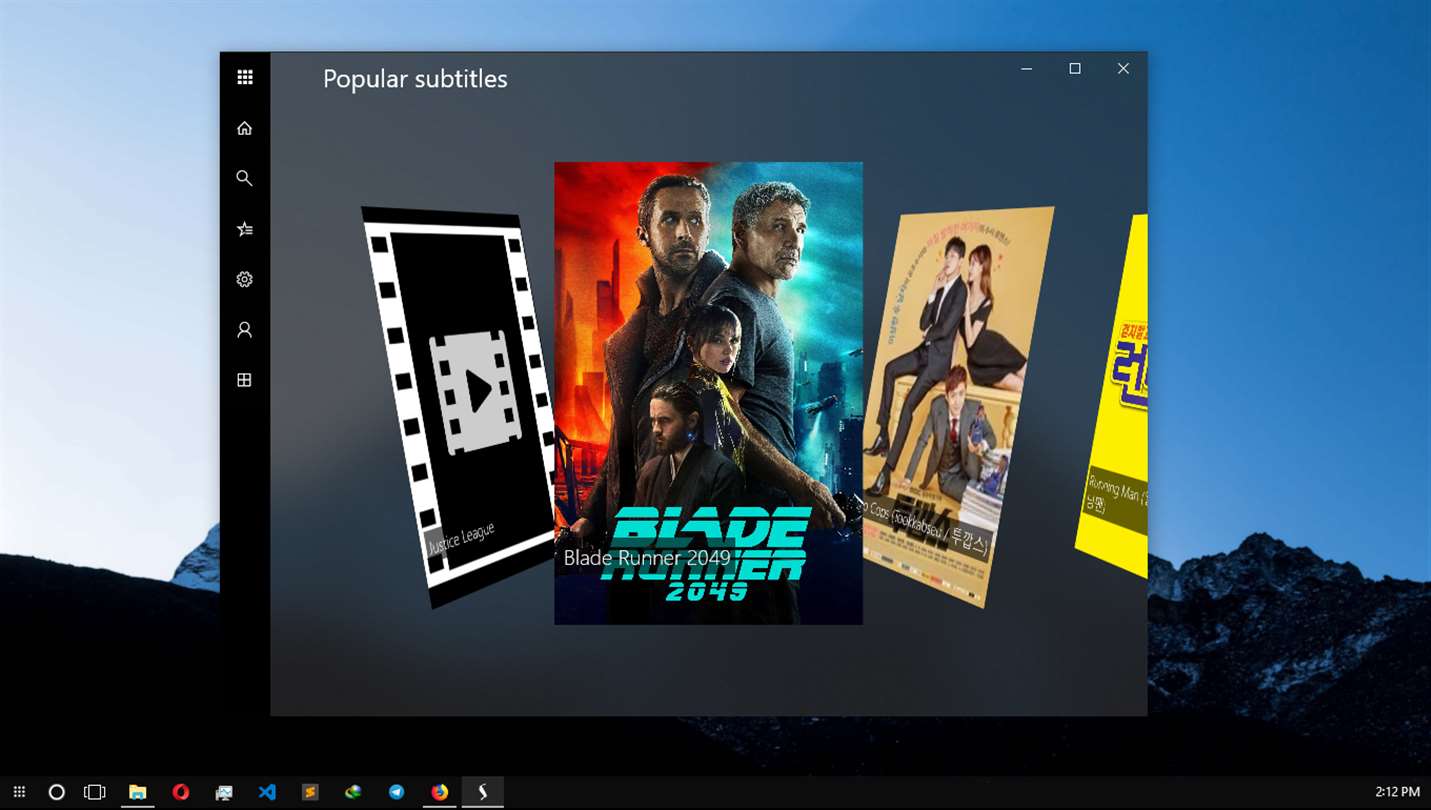Open Cortana circle on the taskbar
Screen dimensions: 1431x810
57,792
